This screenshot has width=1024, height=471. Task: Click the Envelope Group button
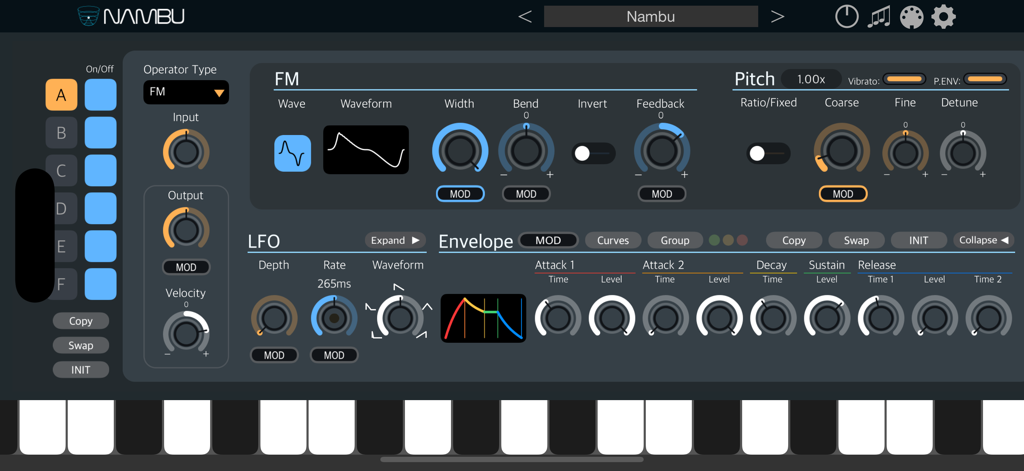click(675, 240)
